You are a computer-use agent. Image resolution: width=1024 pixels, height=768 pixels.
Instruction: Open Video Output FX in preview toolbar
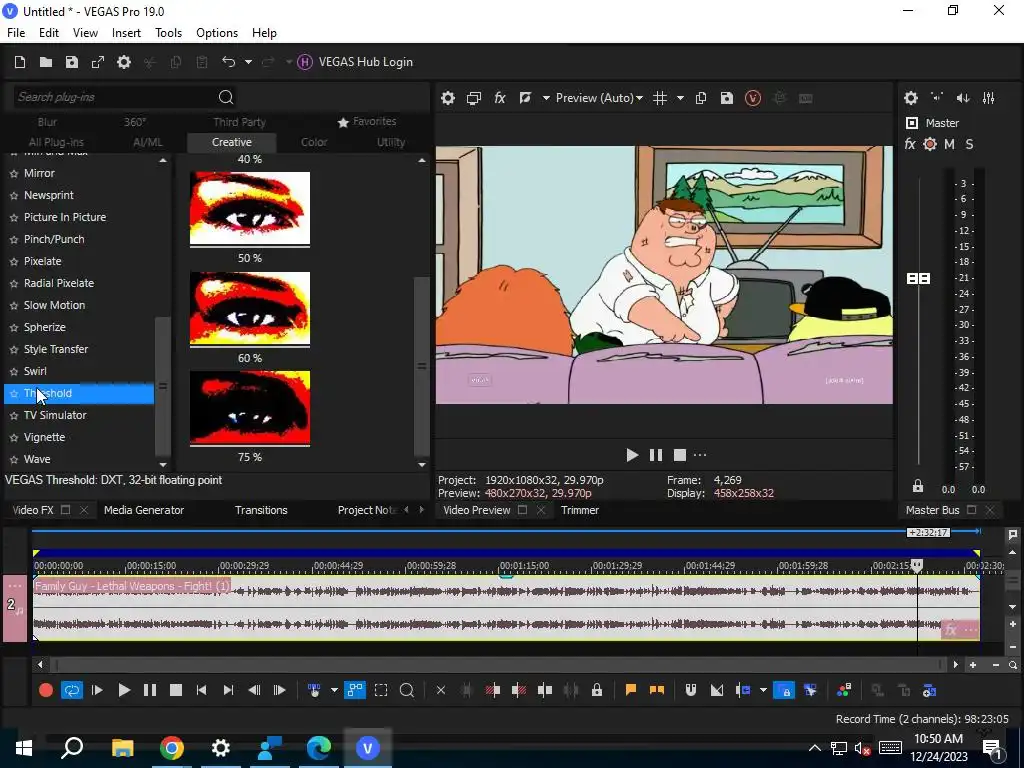click(500, 98)
